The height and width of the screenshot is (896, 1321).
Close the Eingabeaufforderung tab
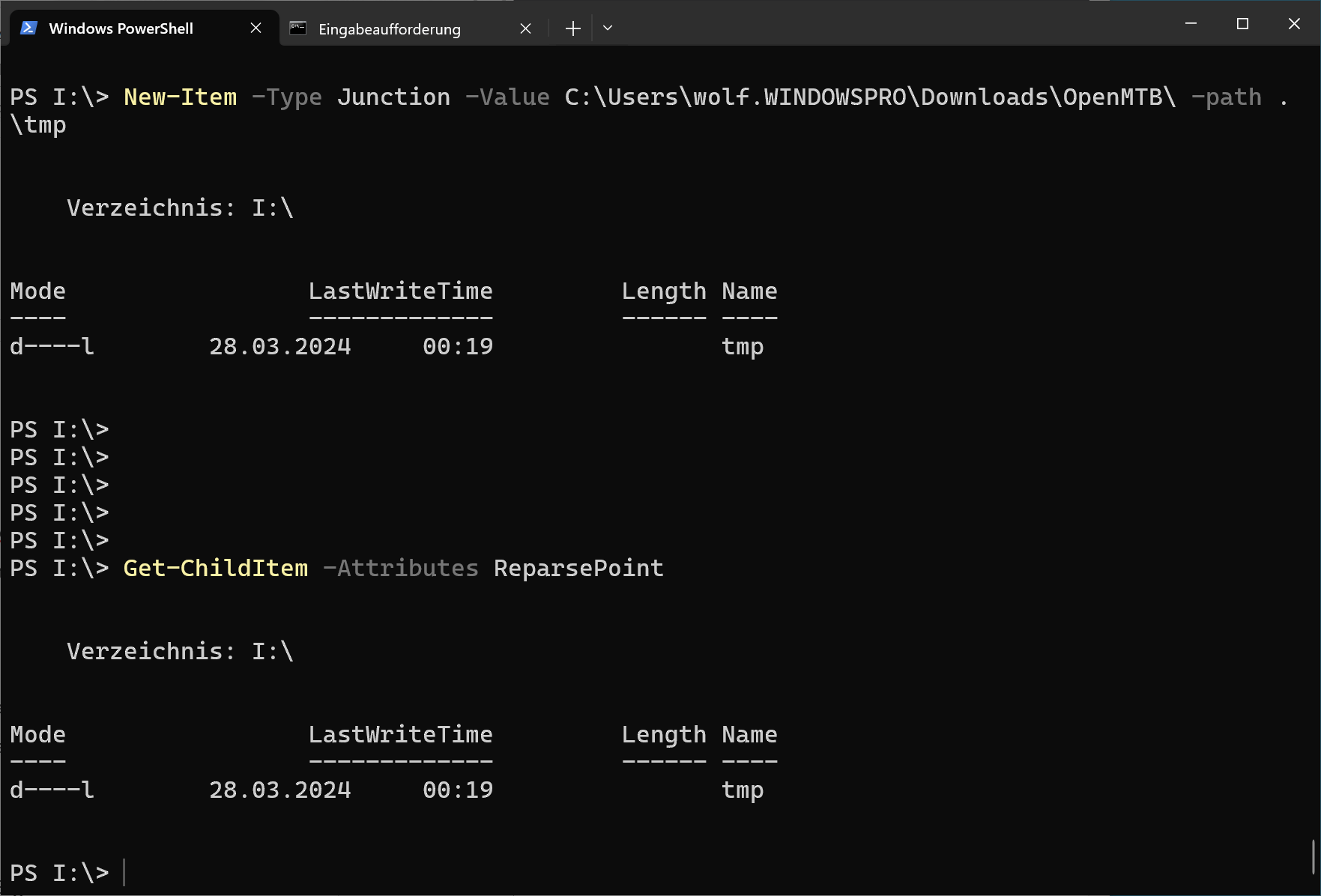[x=525, y=28]
